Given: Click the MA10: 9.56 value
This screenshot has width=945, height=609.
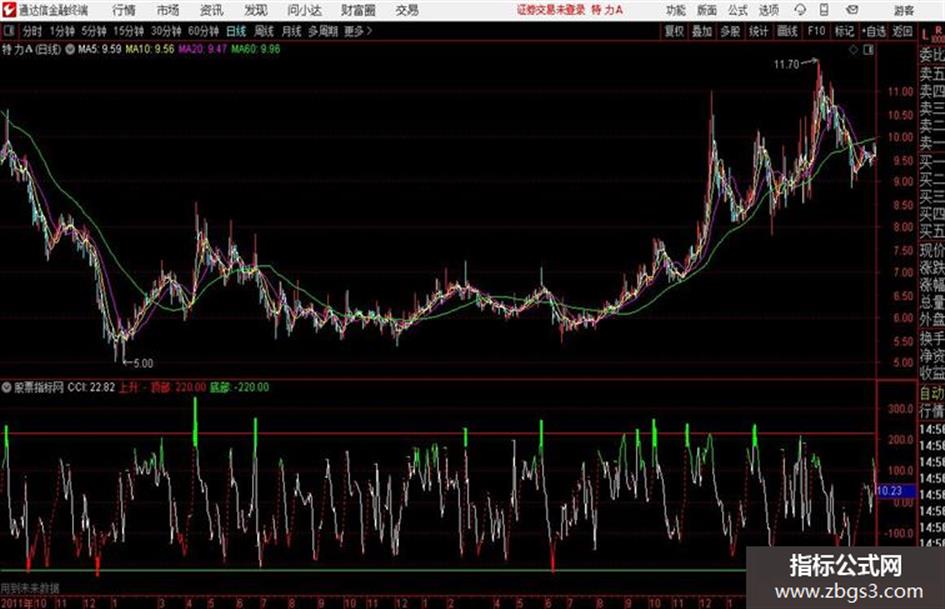Looking at the screenshot, I should pyautogui.click(x=149, y=49).
